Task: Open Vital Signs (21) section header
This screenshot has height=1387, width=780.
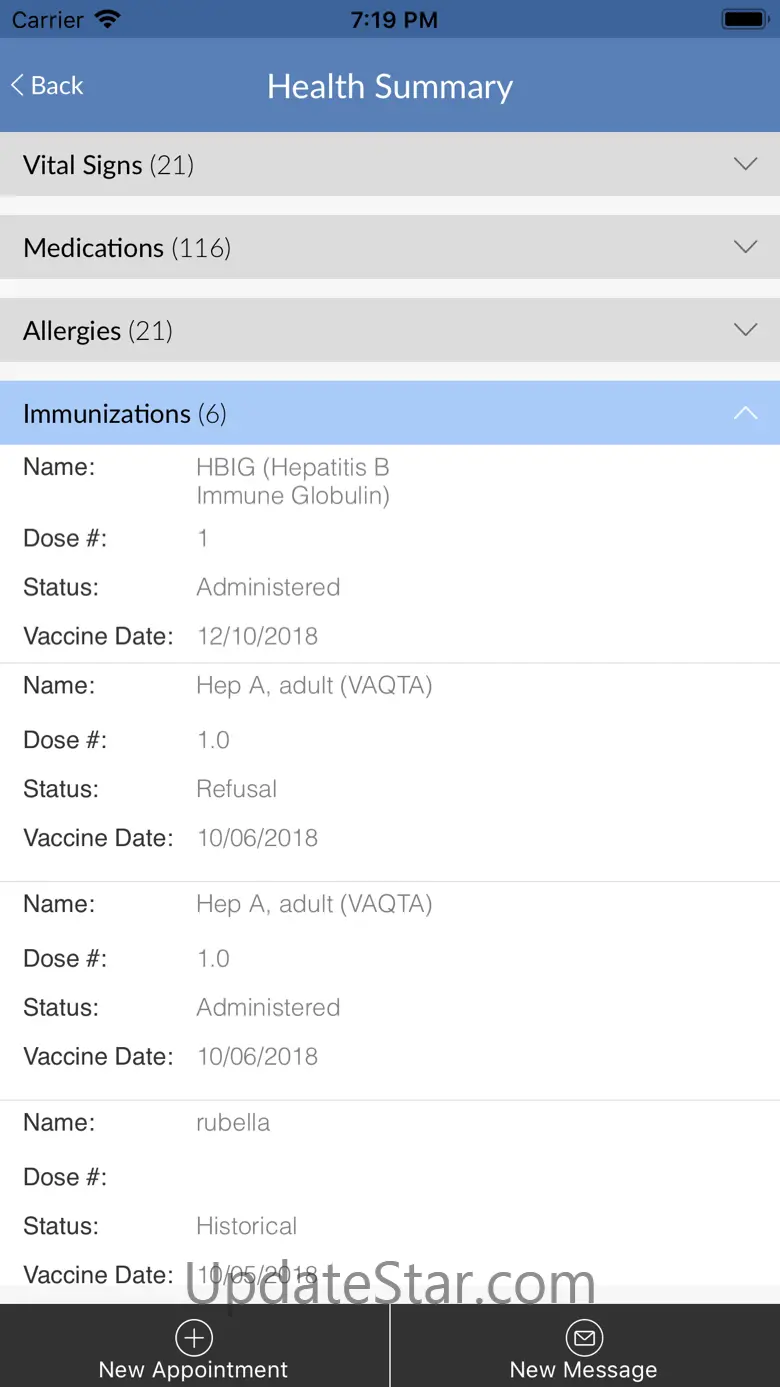Action: pos(108,165)
